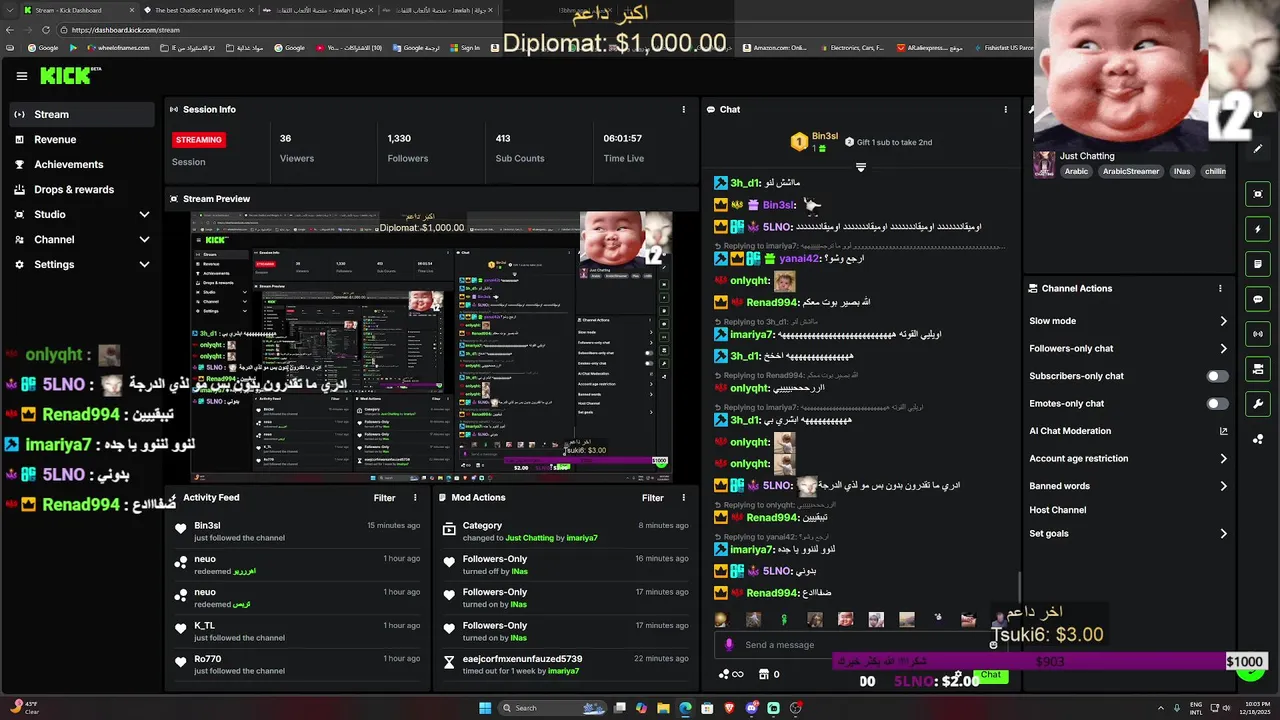The width and height of the screenshot is (1280, 720).
Task: Click the broadcast signal icon in right rail
Action: (1258, 334)
